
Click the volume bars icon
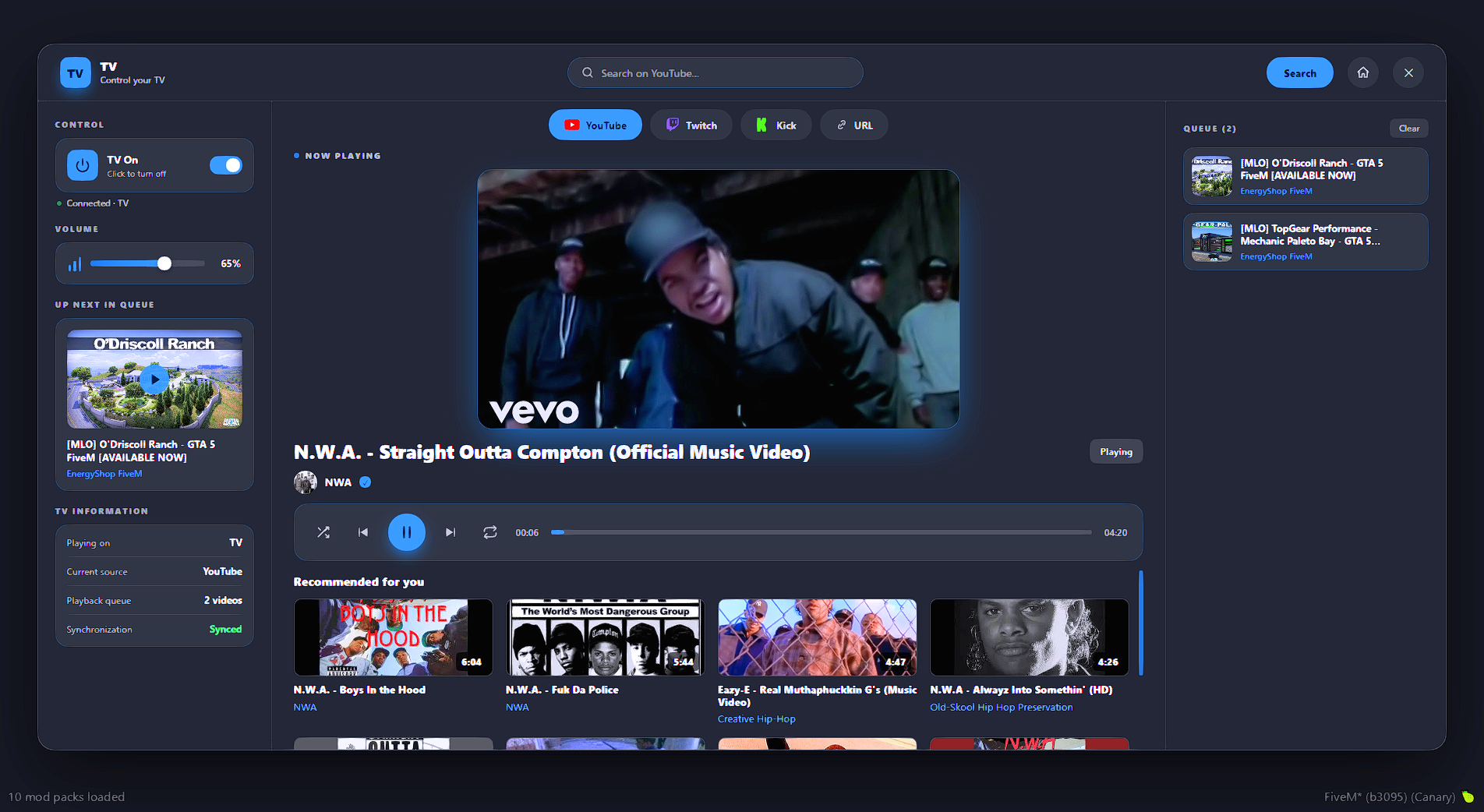(x=75, y=264)
